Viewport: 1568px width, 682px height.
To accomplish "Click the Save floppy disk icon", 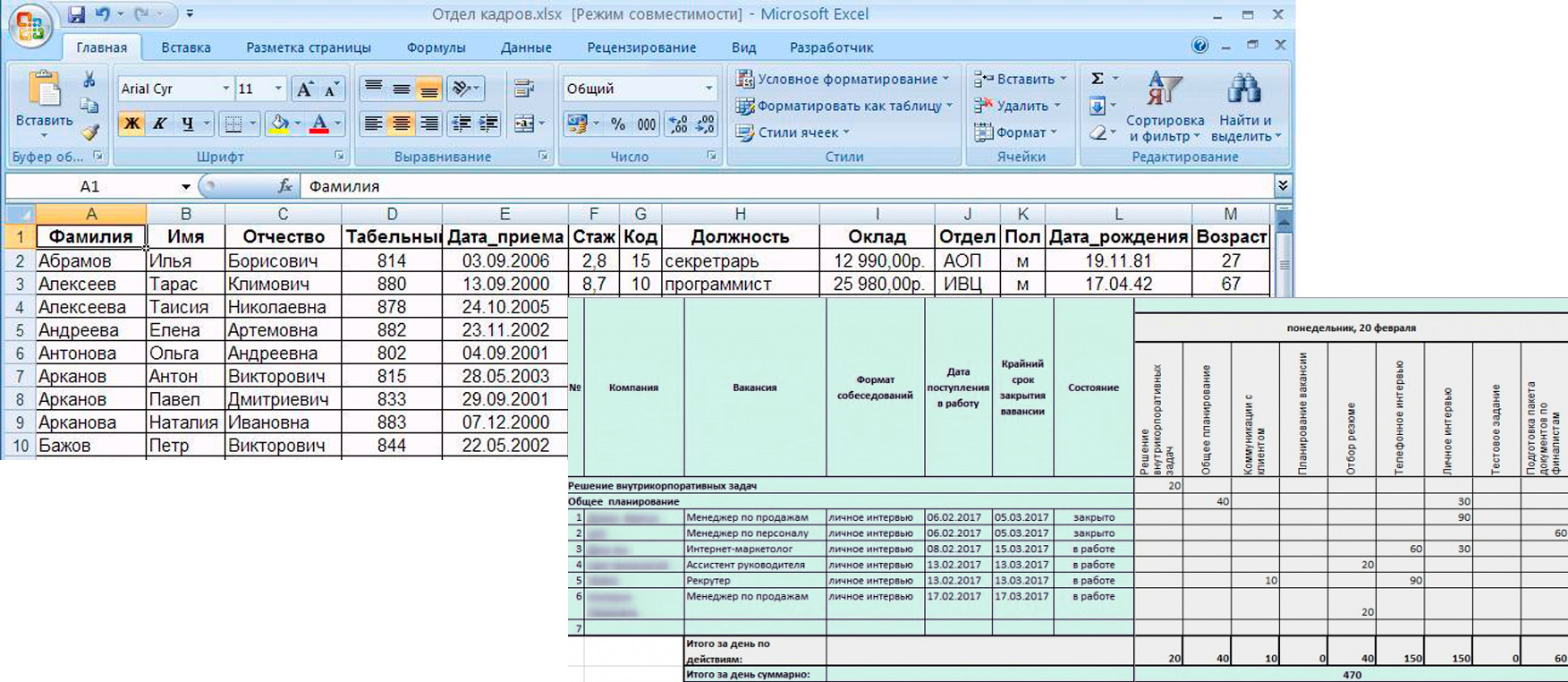I will pyautogui.click(x=76, y=14).
